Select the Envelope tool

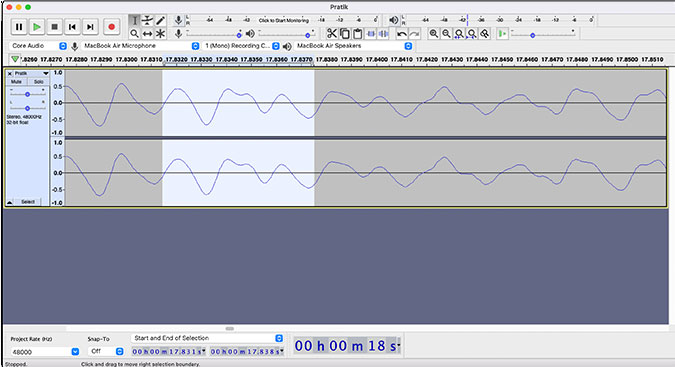147,20
